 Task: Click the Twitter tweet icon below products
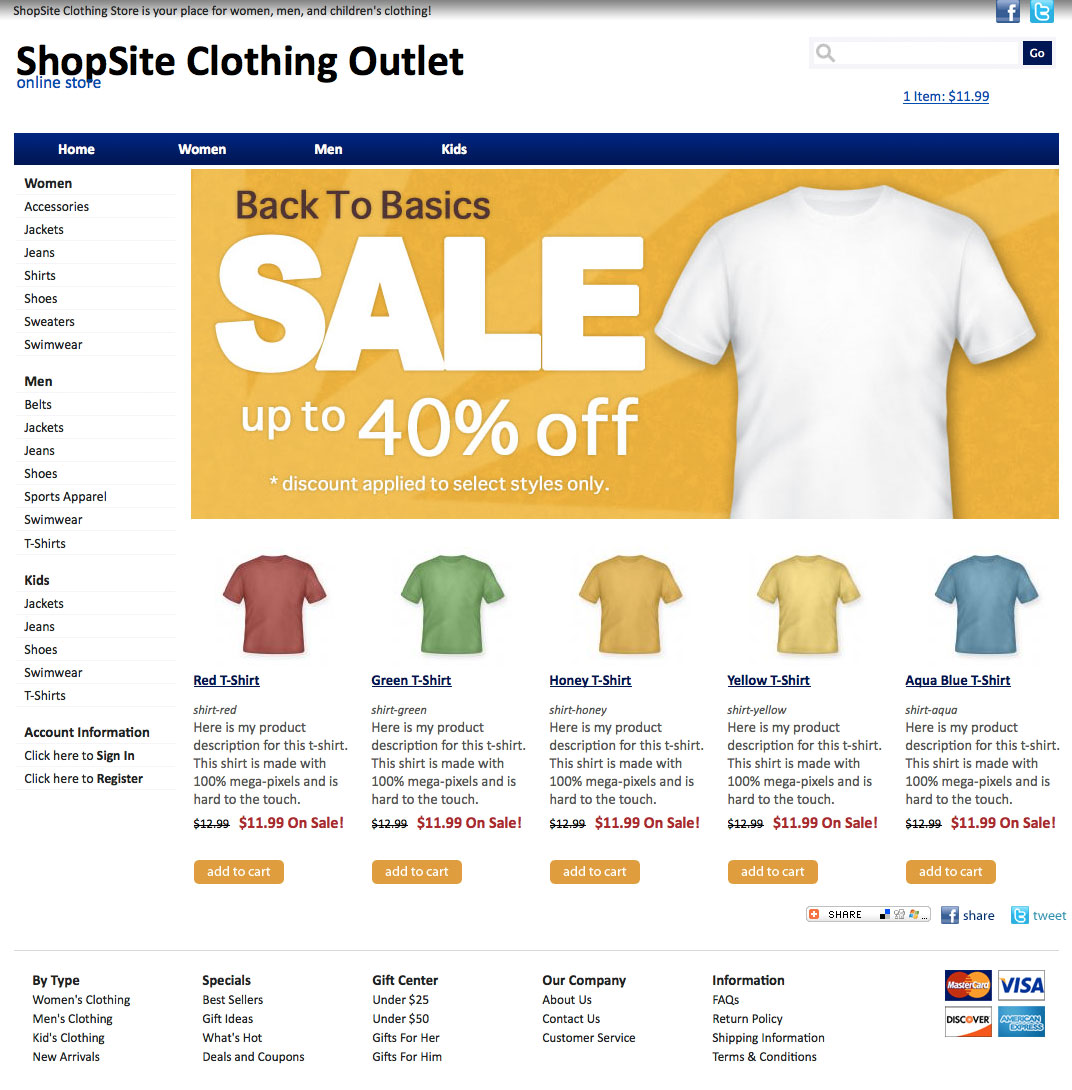[x=1019, y=915]
